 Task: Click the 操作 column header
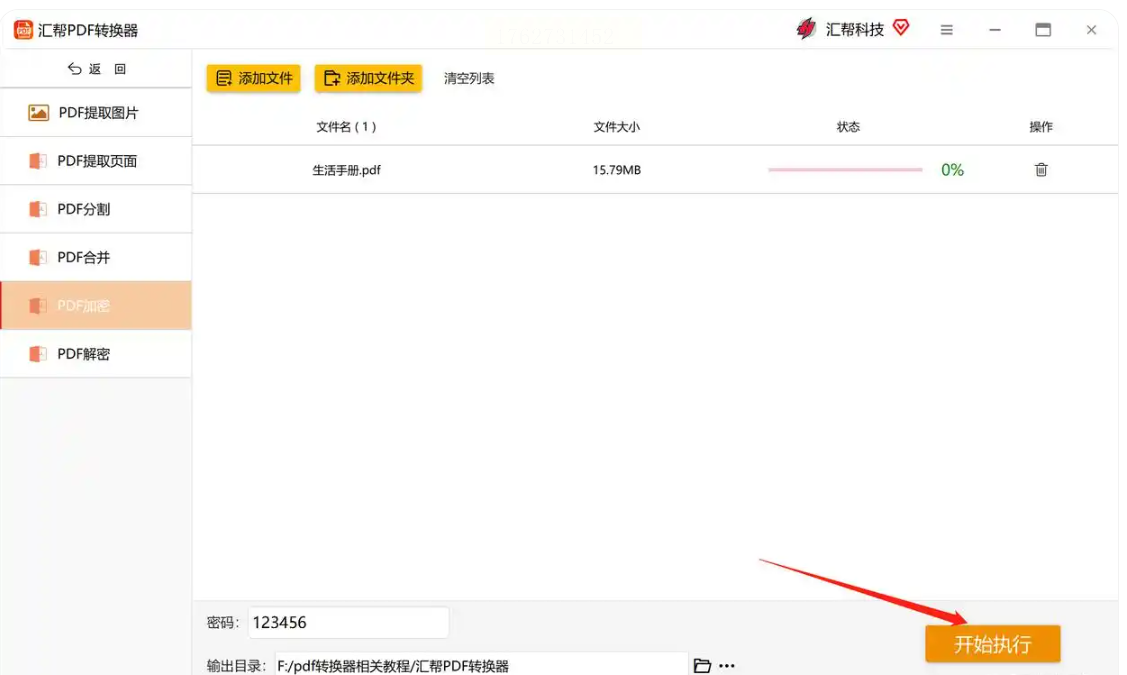1041,127
